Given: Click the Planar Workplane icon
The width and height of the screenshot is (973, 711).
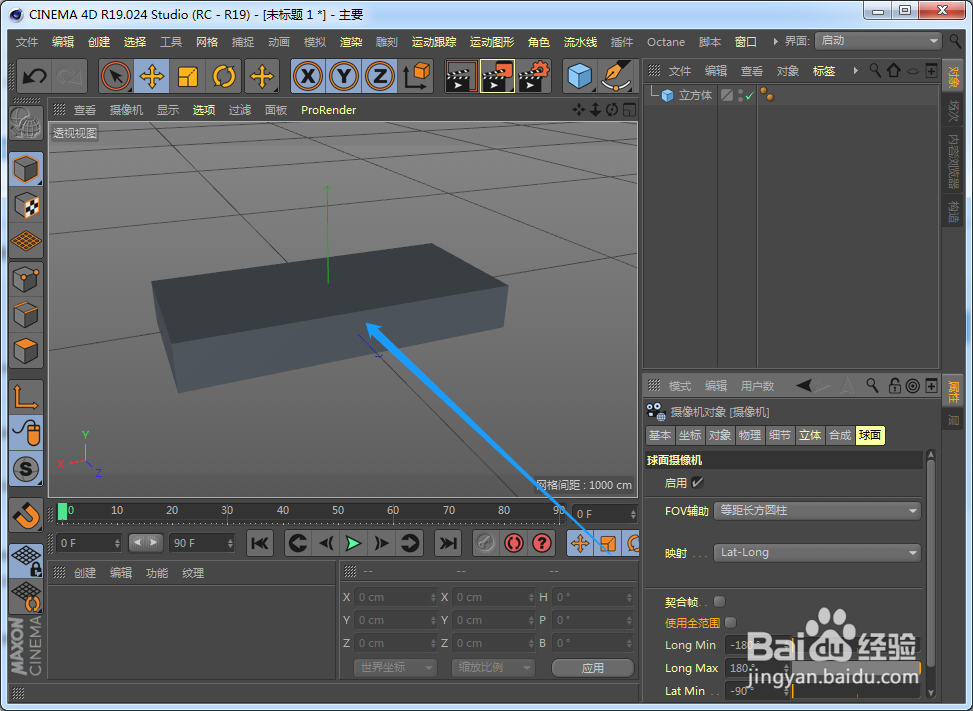Looking at the screenshot, I should coord(25,596).
